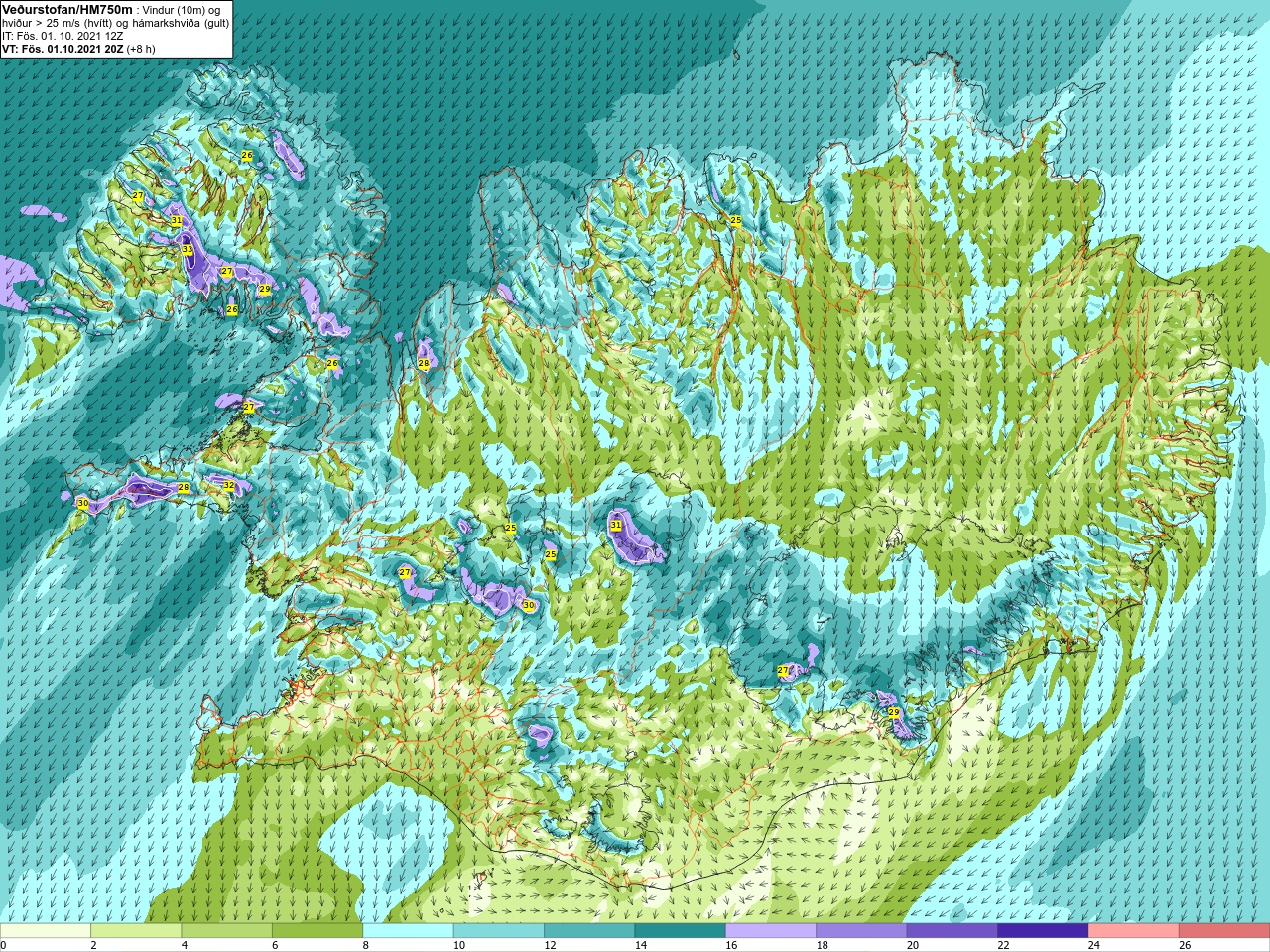
Task: Click the Veðurstofan/HM750m title text
Action: (x=67, y=9)
